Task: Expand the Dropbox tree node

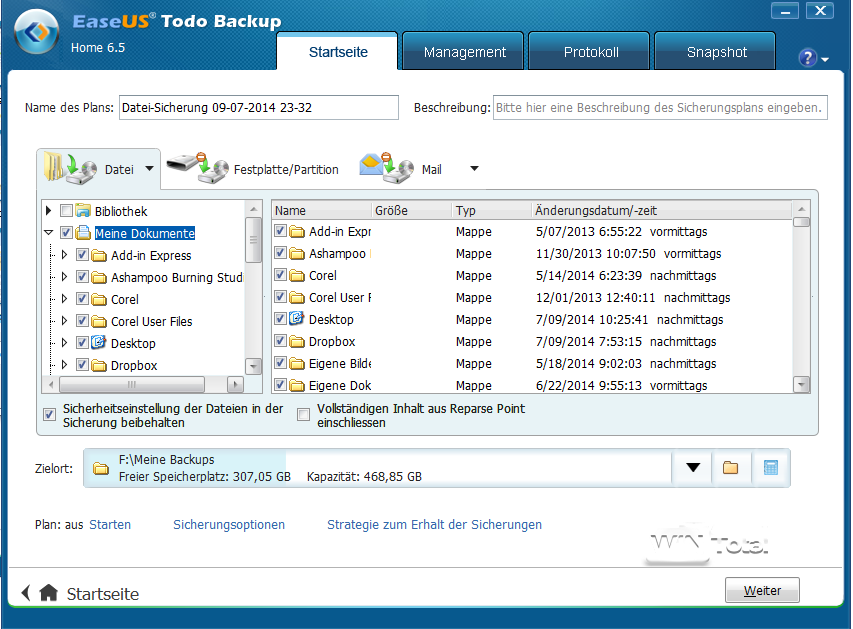Action: pyautogui.click(x=64, y=365)
